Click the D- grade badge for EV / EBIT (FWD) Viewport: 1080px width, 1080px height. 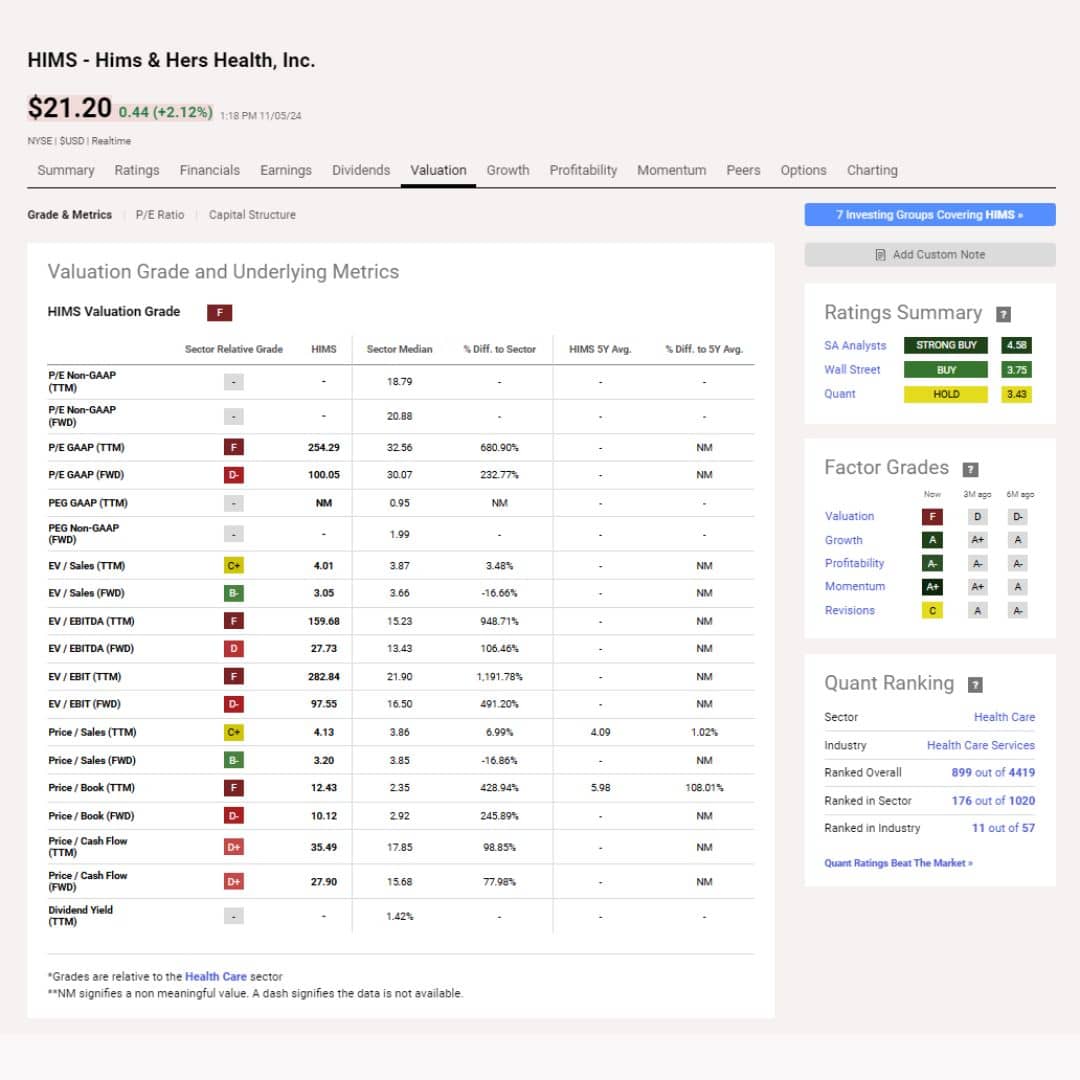click(x=233, y=704)
